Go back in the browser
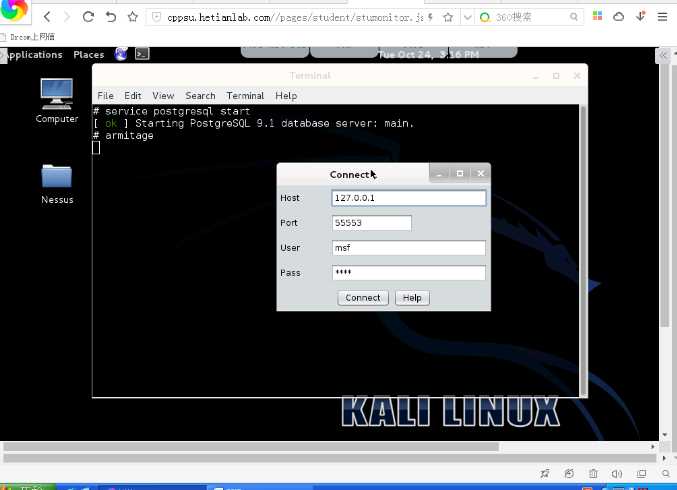 47,17
